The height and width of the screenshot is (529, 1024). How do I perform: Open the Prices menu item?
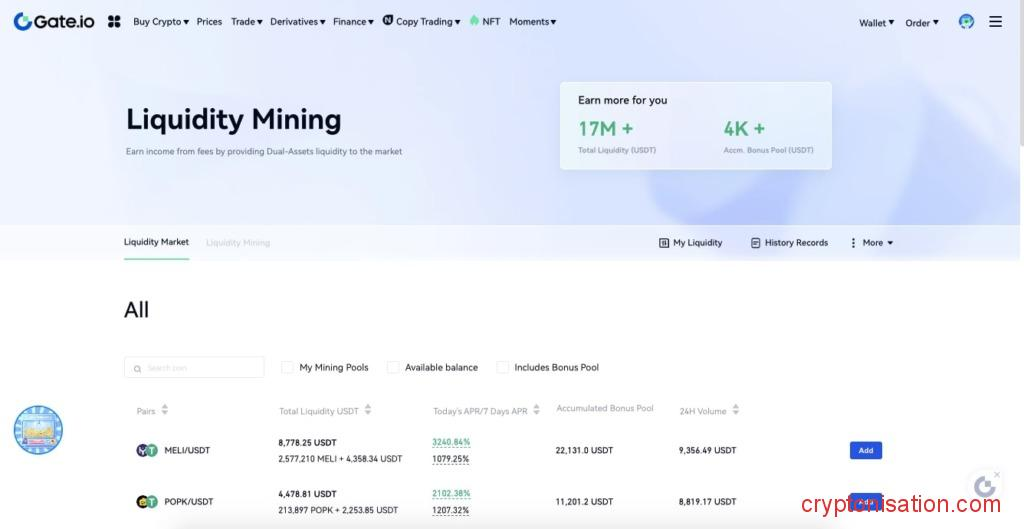point(209,22)
